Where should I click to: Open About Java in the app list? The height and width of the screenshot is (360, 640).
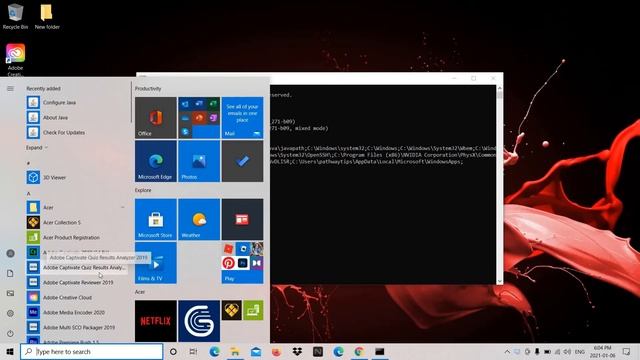click(x=78, y=118)
